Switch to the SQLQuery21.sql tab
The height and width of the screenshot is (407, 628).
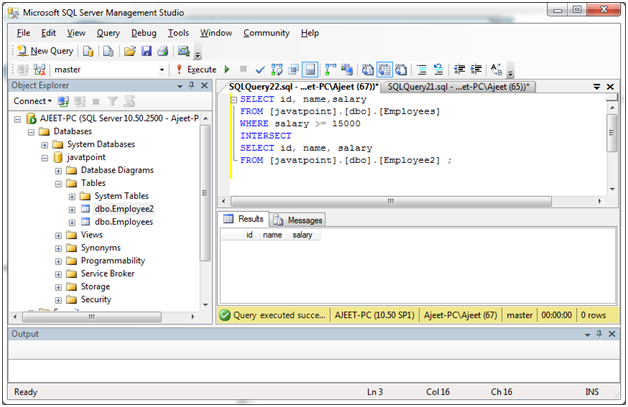[458, 87]
